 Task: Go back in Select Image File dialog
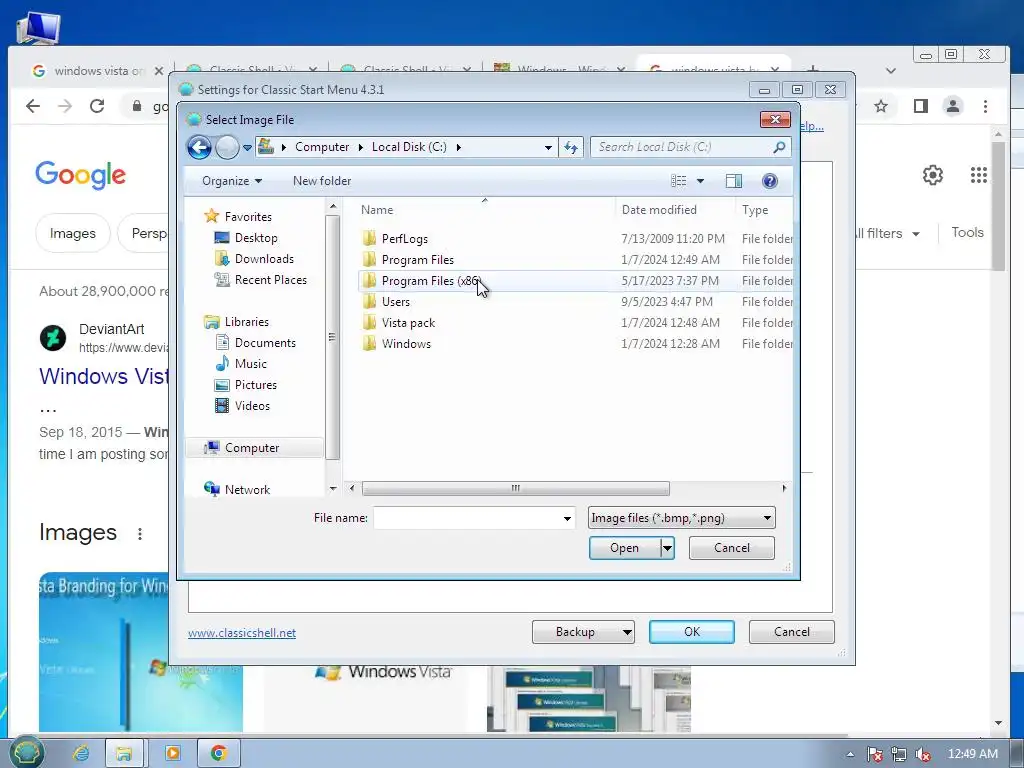(199, 147)
